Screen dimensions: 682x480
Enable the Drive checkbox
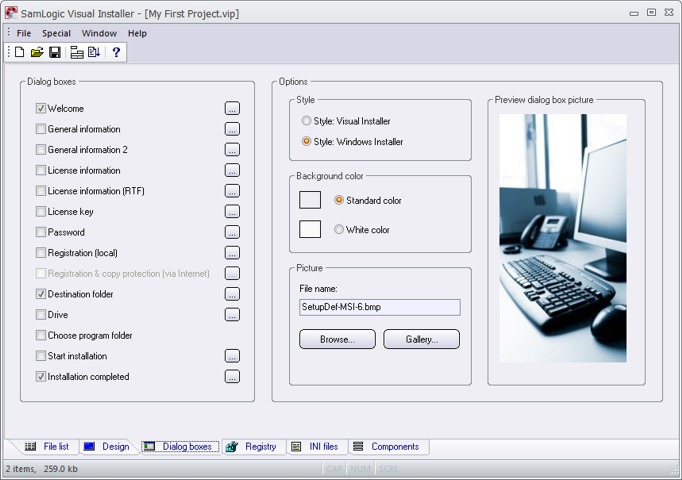point(40,315)
